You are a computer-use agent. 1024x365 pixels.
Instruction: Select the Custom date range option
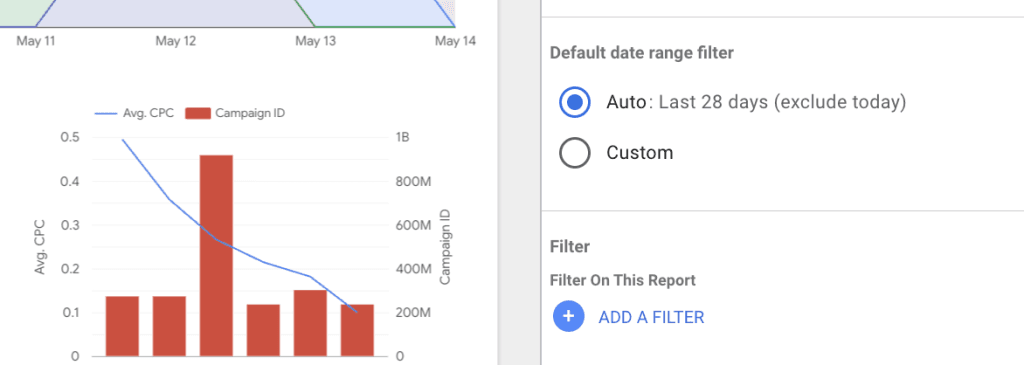tap(575, 153)
